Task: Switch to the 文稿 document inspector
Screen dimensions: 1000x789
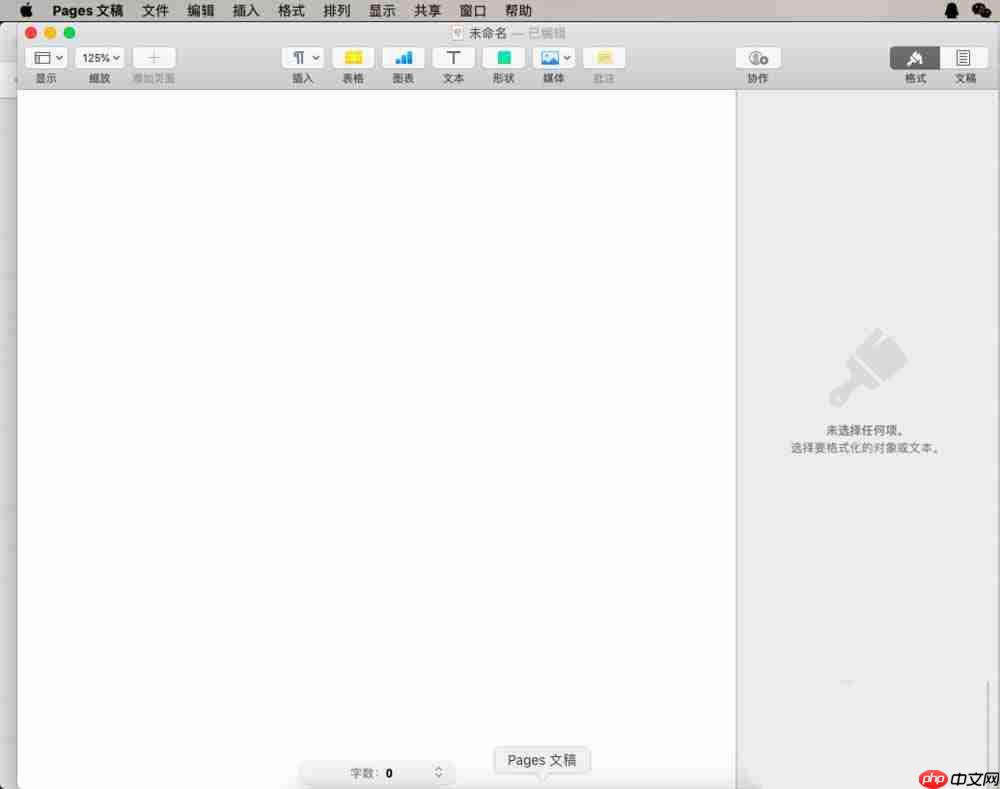Action: point(964,58)
